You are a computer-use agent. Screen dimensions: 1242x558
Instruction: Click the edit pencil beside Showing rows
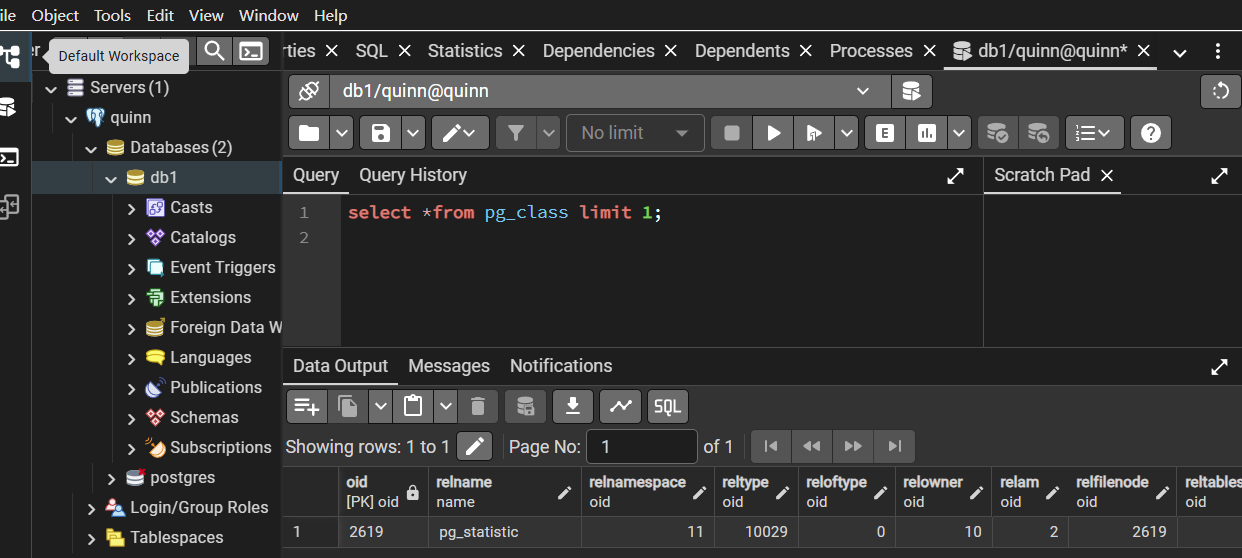click(x=475, y=446)
